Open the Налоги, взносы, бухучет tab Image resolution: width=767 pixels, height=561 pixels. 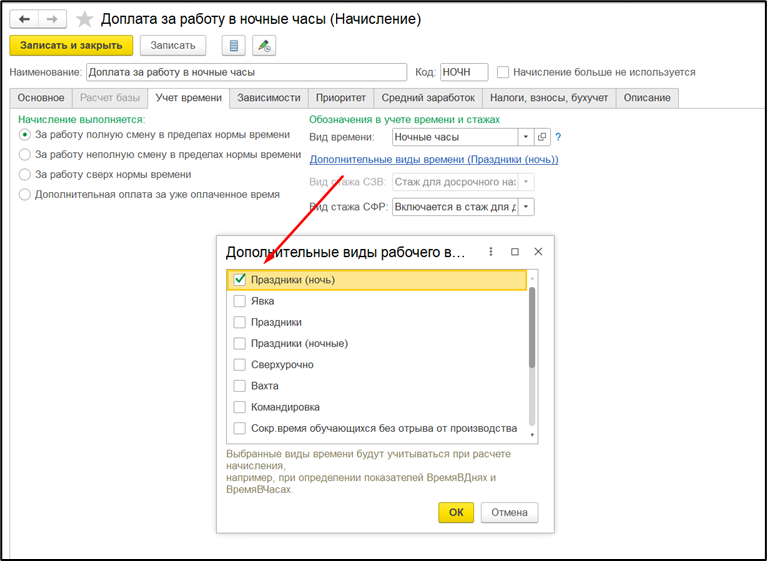click(547, 98)
